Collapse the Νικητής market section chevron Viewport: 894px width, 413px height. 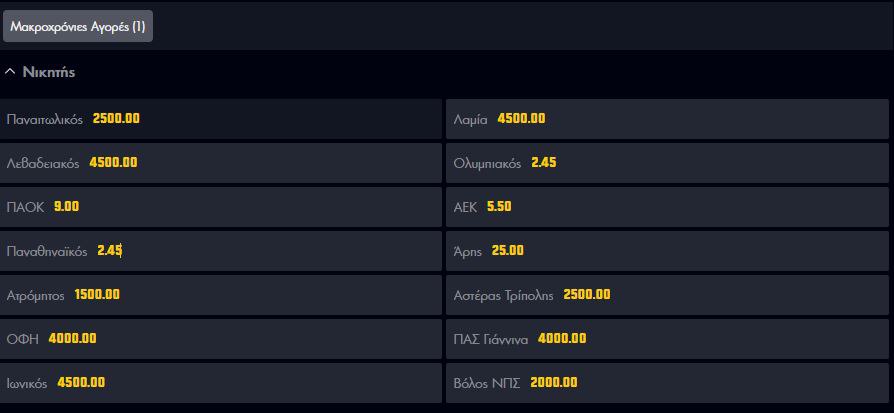[x=10, y=72]
